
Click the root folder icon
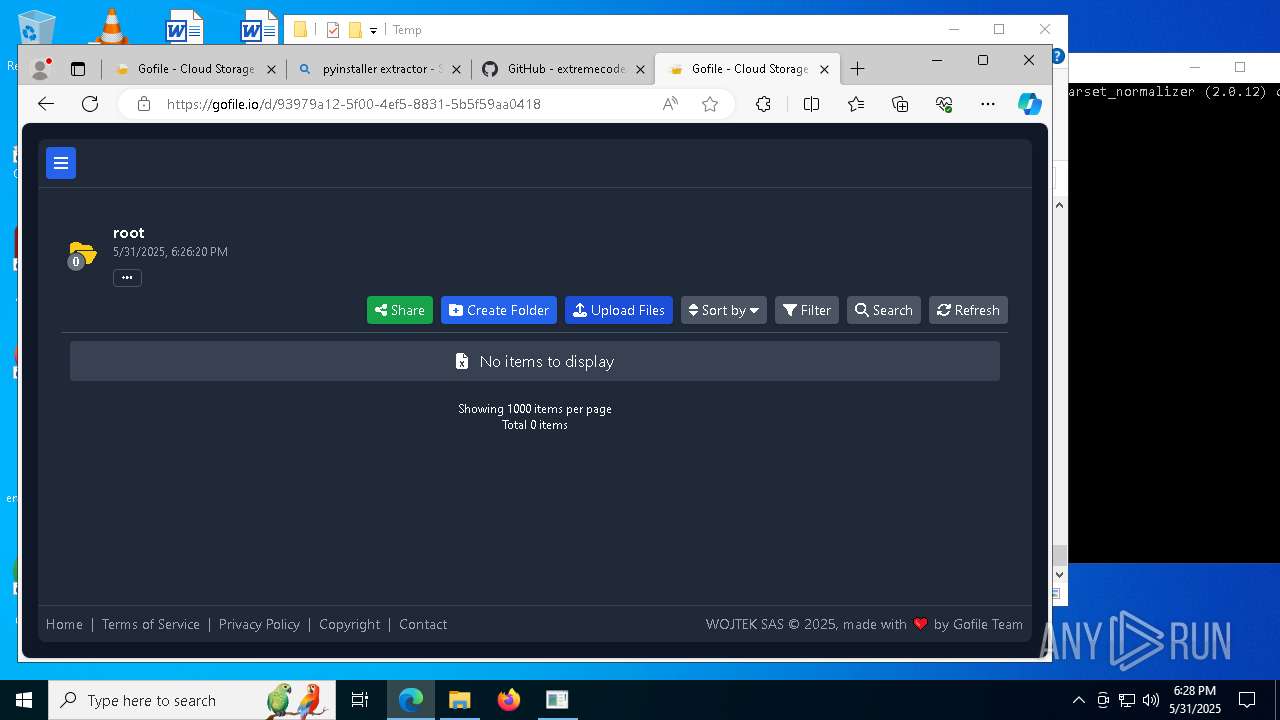[82, 255]
